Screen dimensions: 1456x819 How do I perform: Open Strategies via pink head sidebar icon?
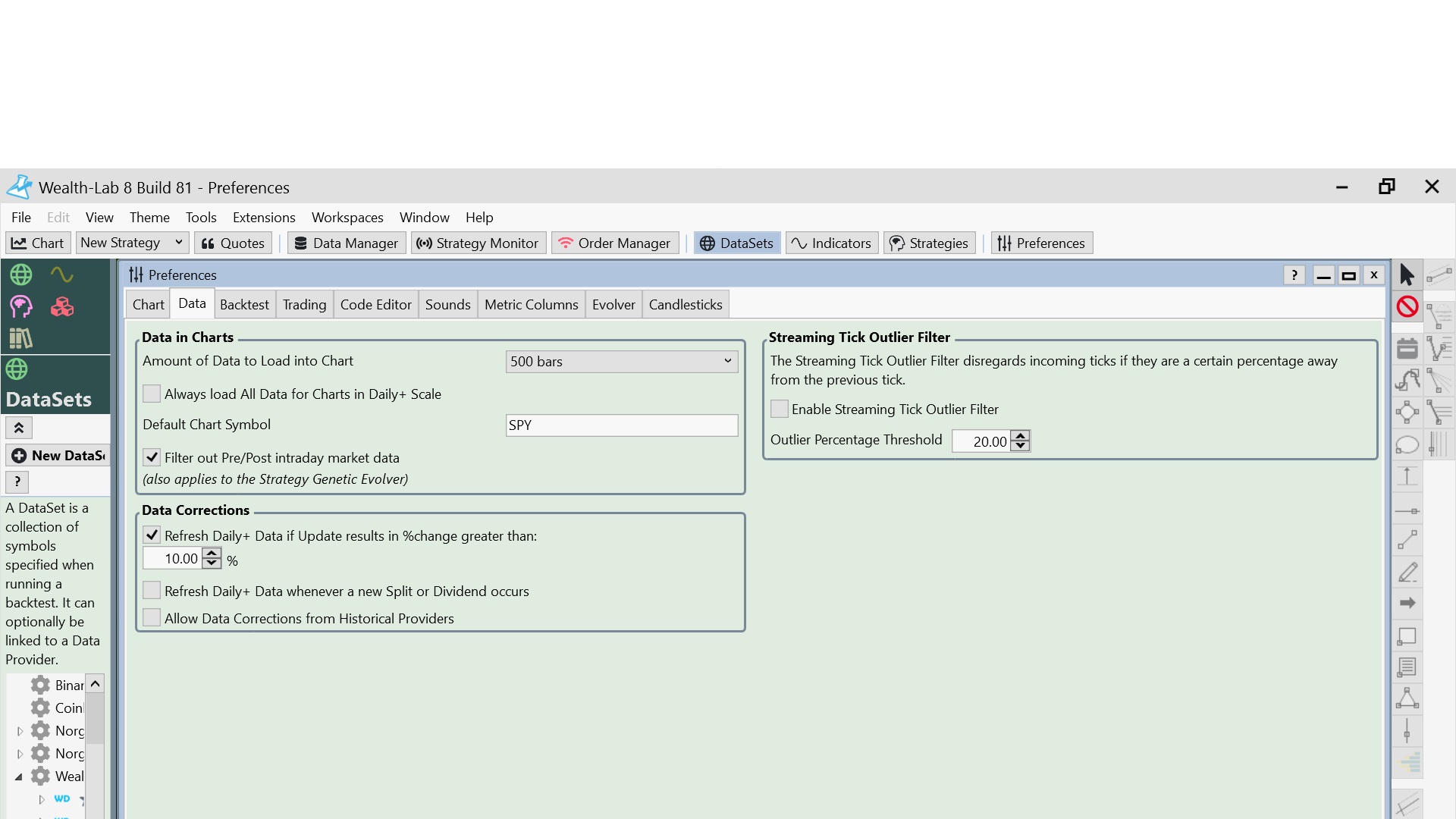(20, 306)
